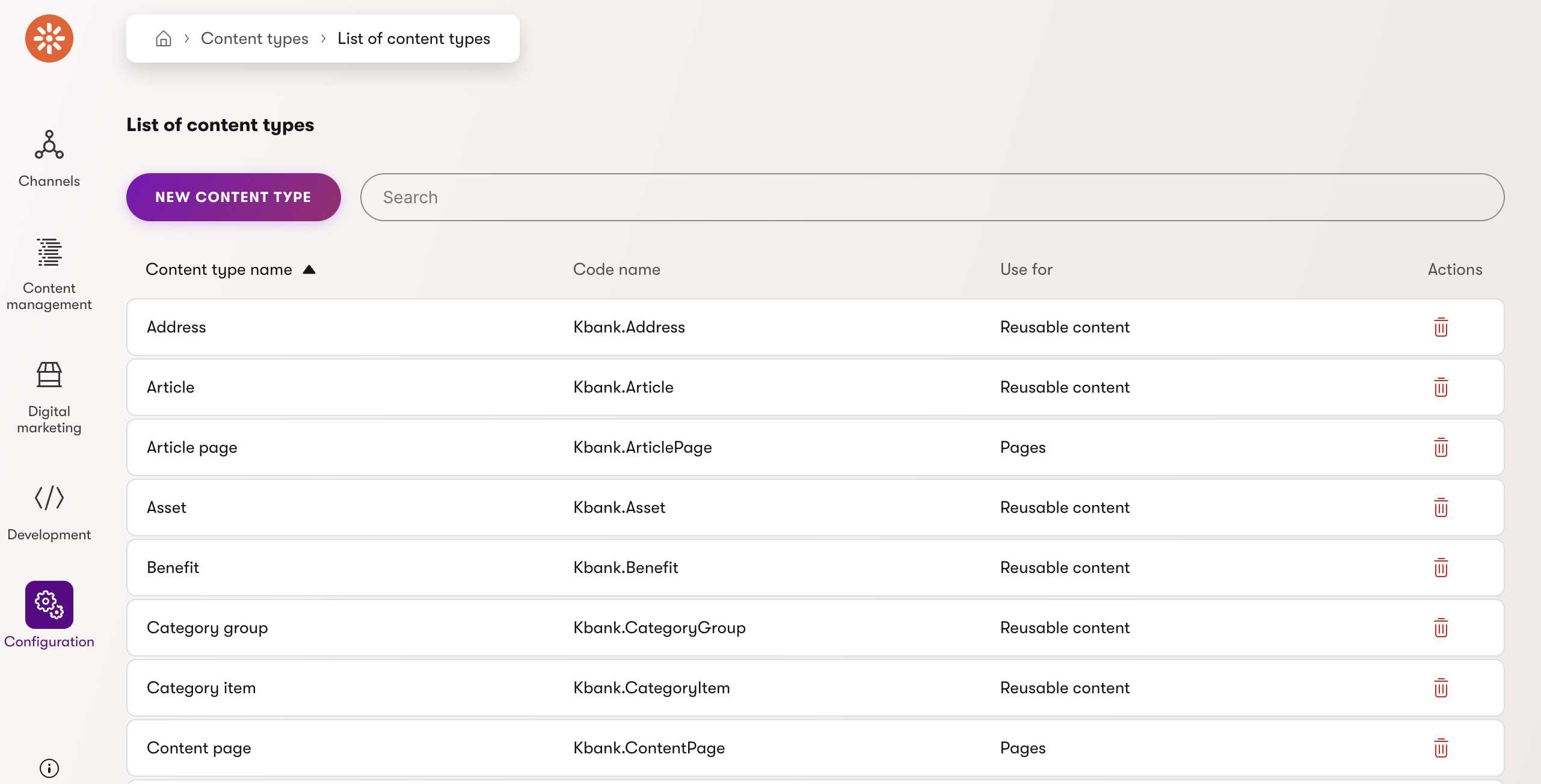Open the Channels sidebar section
Viewport: 1541px width, 784px height.
point(49,159)
